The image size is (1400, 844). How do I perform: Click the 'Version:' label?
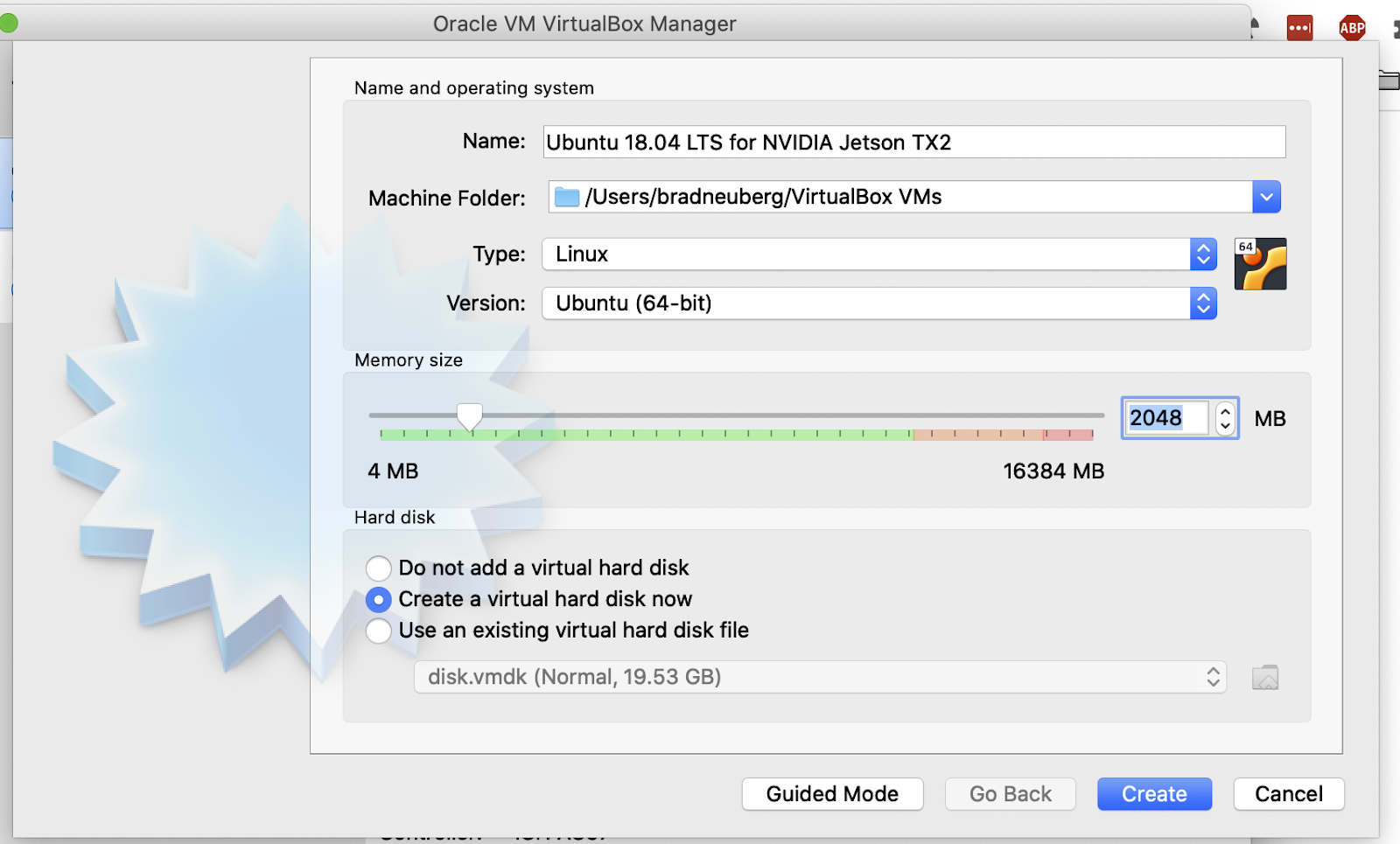click(x=486, y=303)
